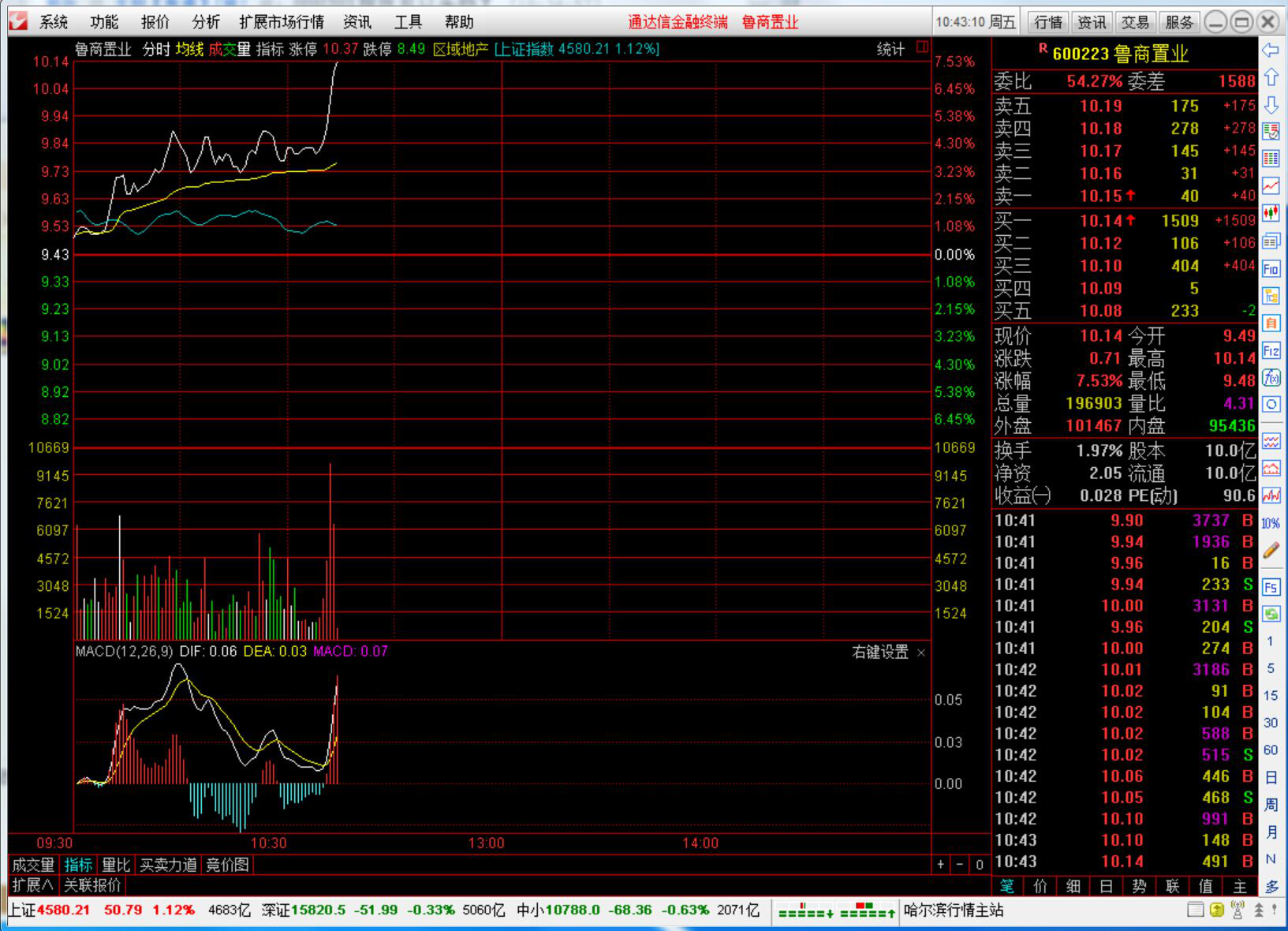This screenshot has height=931, width=1288.
Task: Click the 交易 button in title bar
Action: (x=1135, y=22)
